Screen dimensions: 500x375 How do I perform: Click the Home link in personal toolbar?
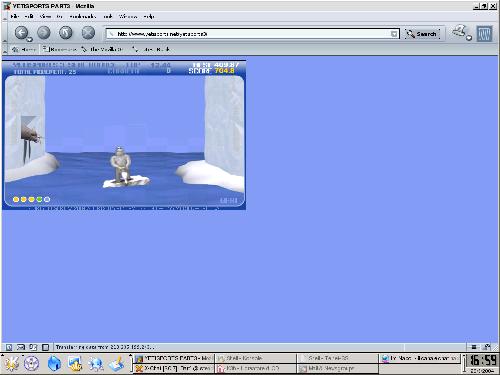24,49
